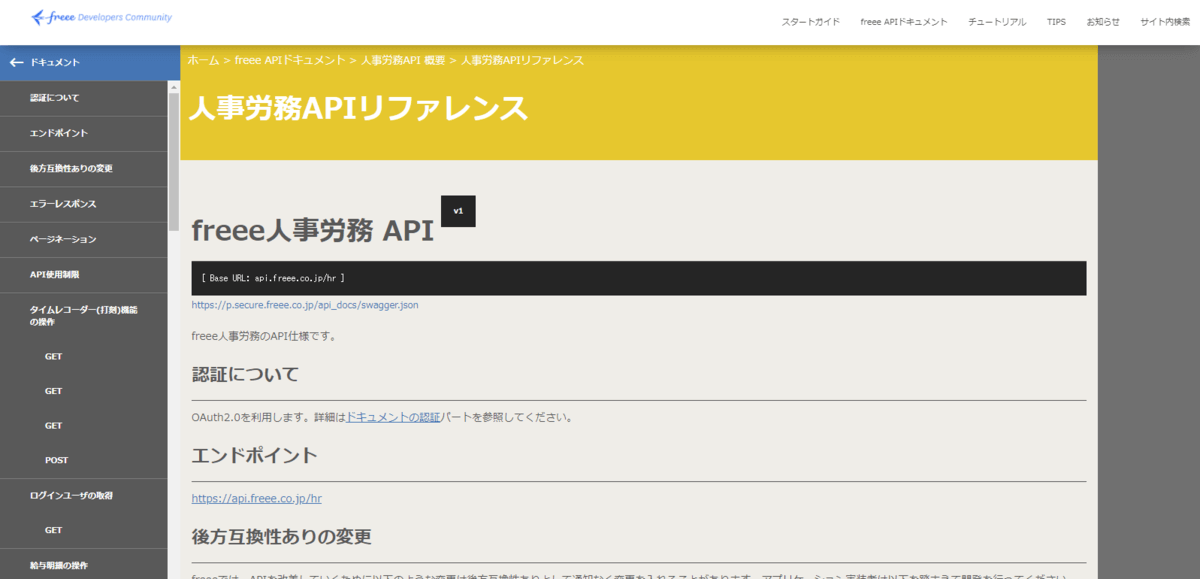Open the https://api.freee.co.jp/hr link
This screenshot has height=579, width=1200.
pos(256,498)
